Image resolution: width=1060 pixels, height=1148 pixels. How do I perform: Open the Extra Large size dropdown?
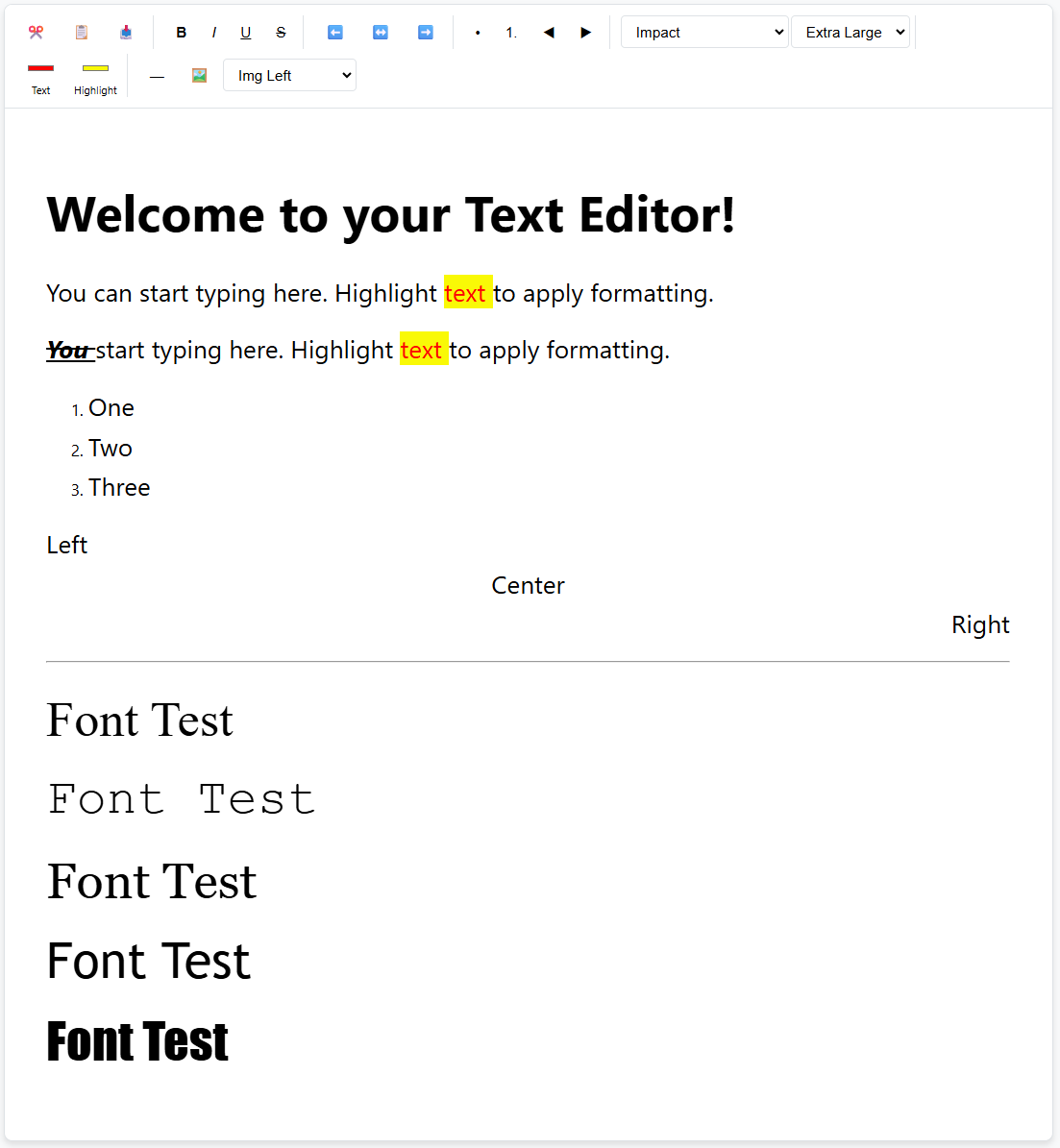click(850, 32)
